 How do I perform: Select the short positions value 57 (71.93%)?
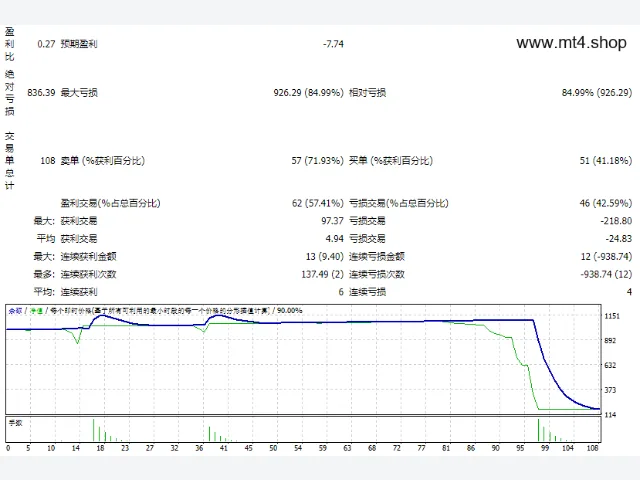[318, 161]
